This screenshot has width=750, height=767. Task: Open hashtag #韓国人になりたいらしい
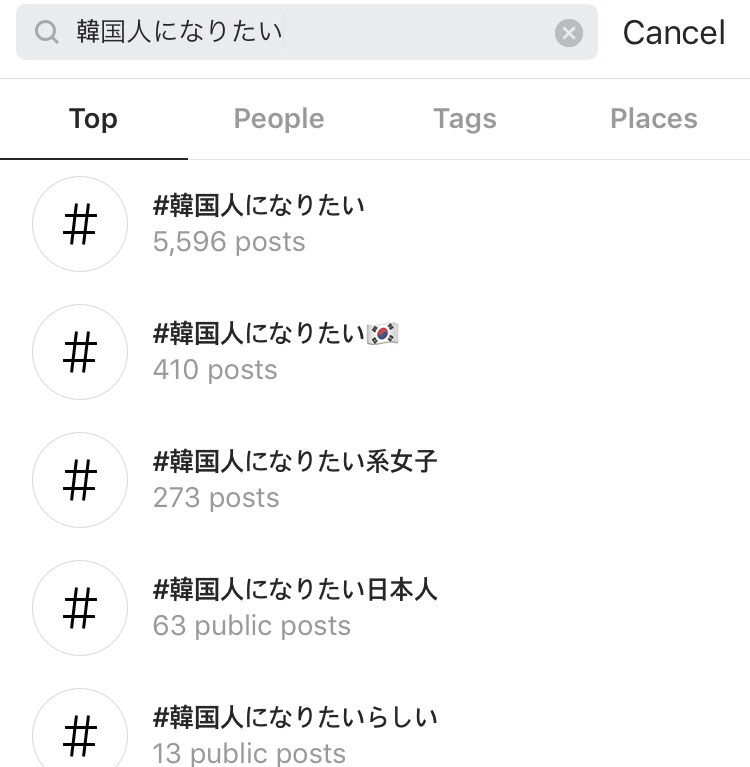(295, 718)
